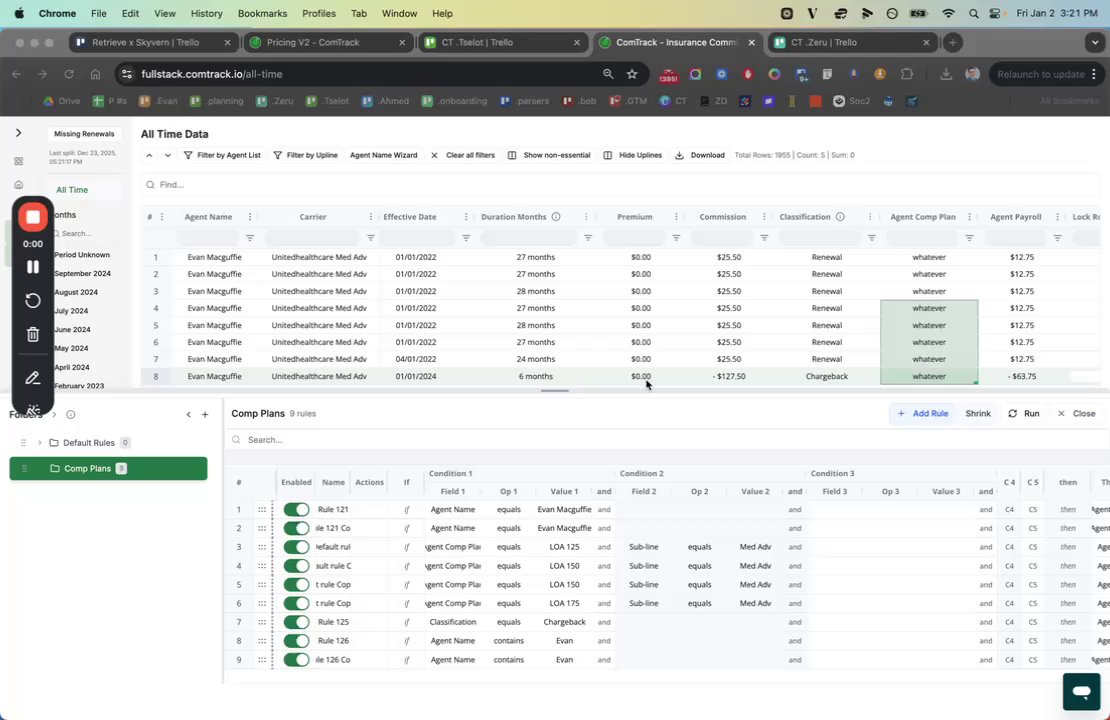The width and height of the screenshot is (1110, 720).
Task: Click the Premium column filter icon
Action: point(676,238)
